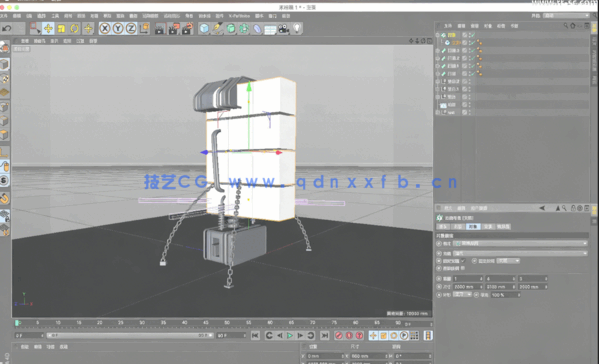Select the last Effectors tab in attributes
This screenshot has height=364, width=599.
click(x=503, y=226)
